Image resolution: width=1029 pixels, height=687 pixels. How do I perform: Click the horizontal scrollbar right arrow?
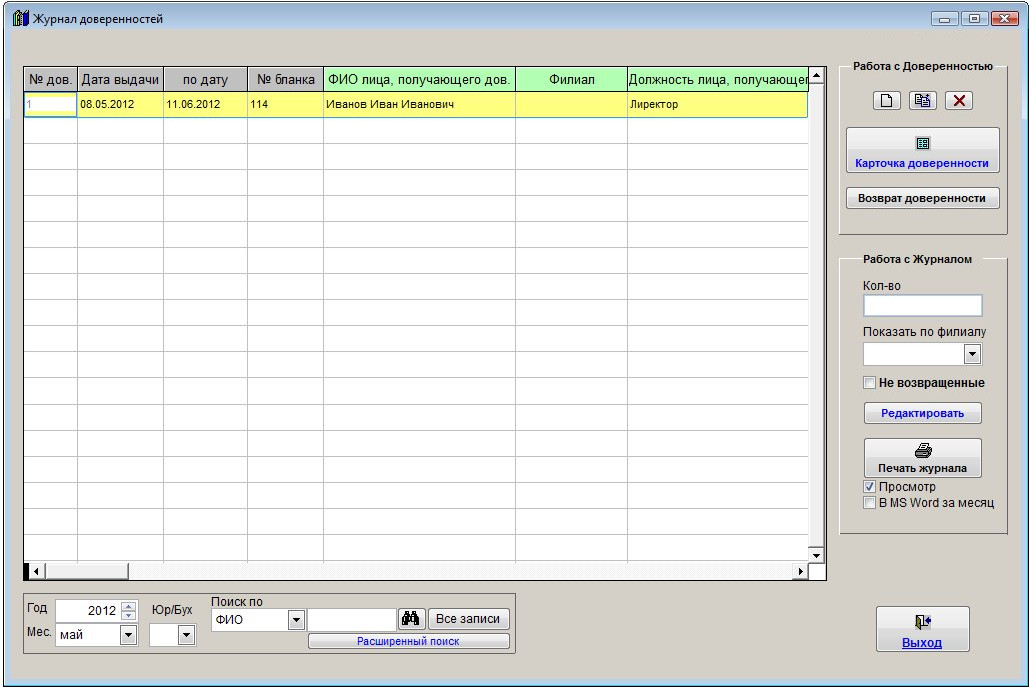pyautogui.click(x=800, y=572)
